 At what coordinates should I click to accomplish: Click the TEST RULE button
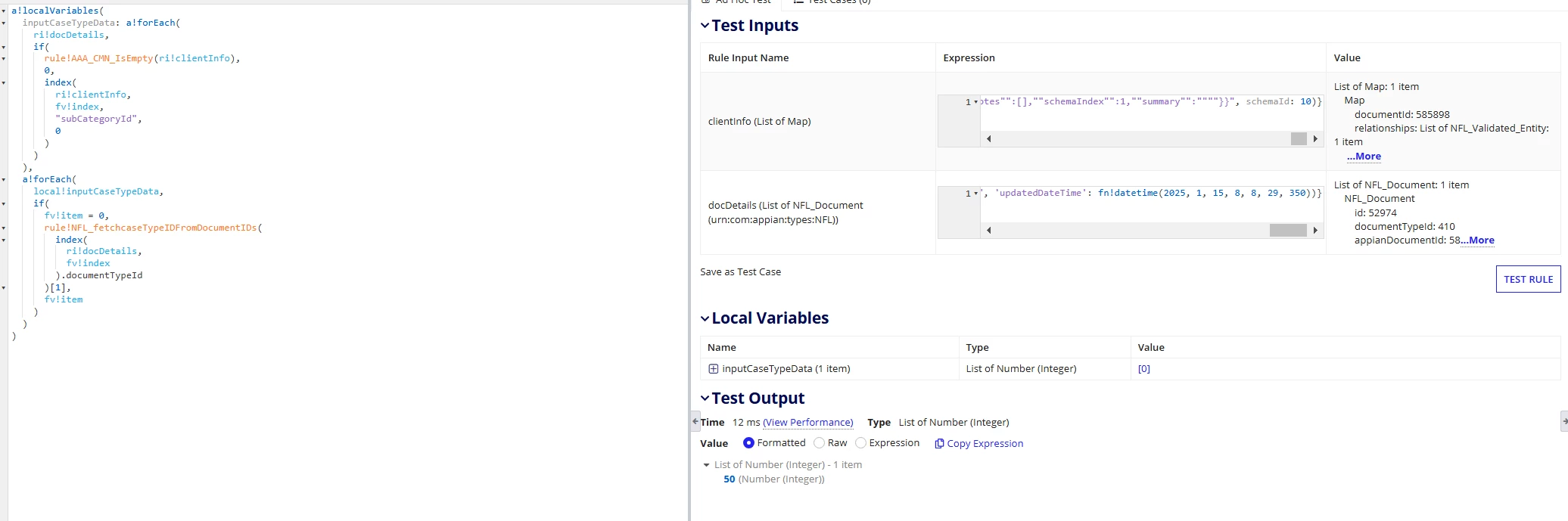[x=1528, y=279]
